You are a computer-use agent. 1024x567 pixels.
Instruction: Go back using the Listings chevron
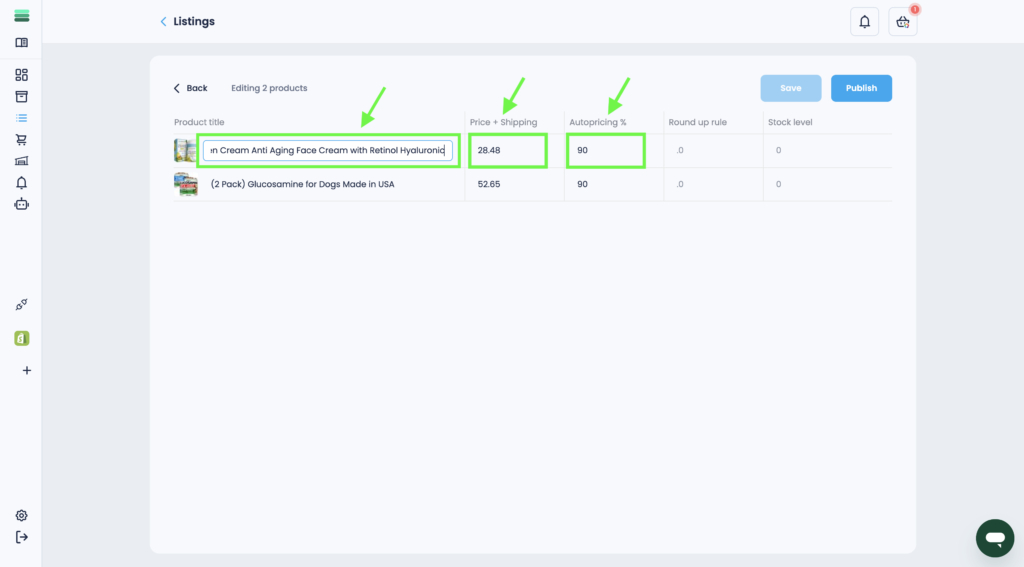164,22
